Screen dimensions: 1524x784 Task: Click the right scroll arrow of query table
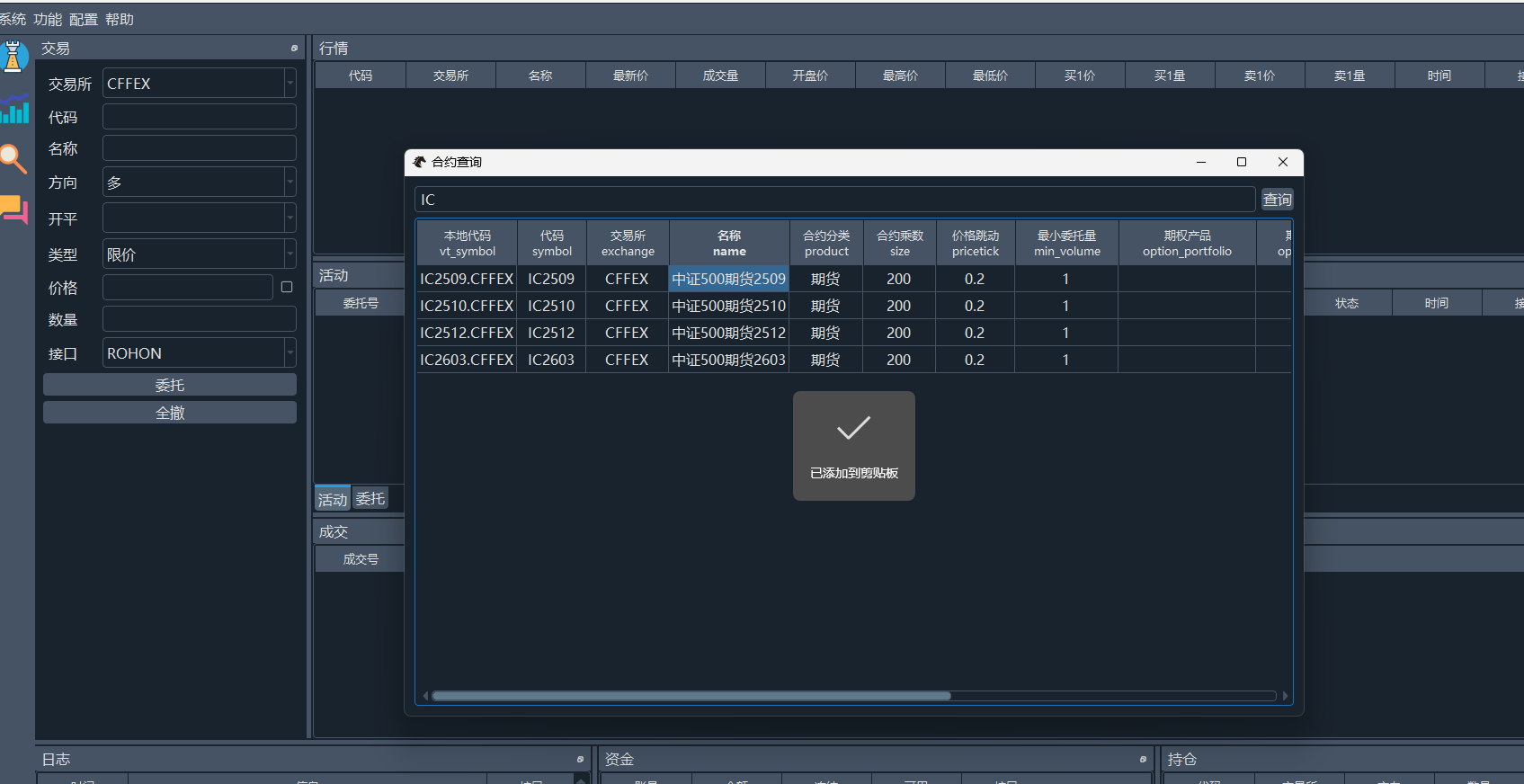[1285, 696]
